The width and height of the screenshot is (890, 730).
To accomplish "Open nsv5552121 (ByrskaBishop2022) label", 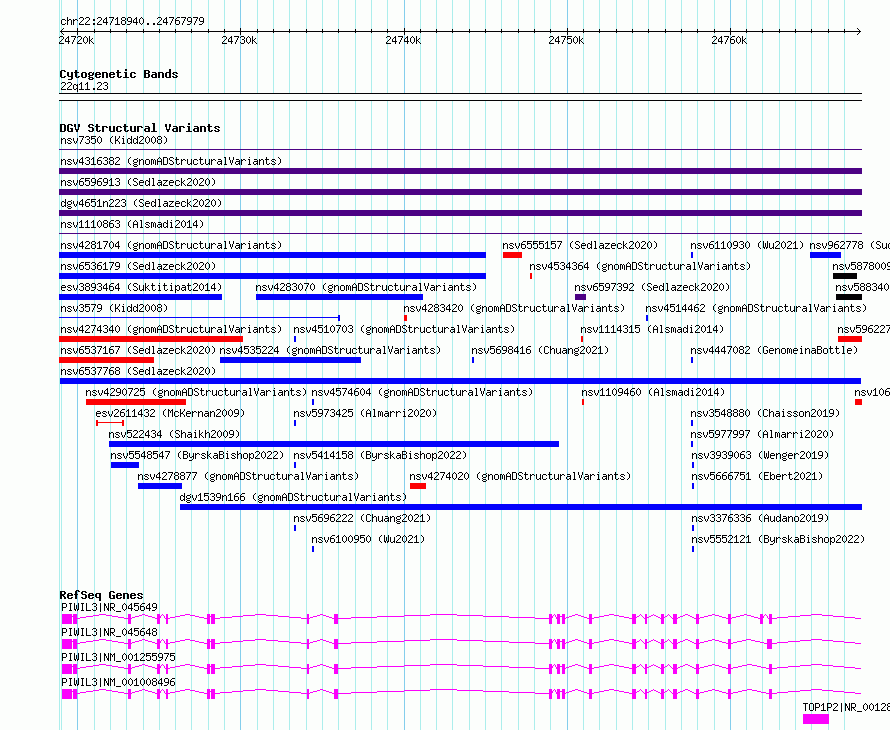I will (778, 539).
